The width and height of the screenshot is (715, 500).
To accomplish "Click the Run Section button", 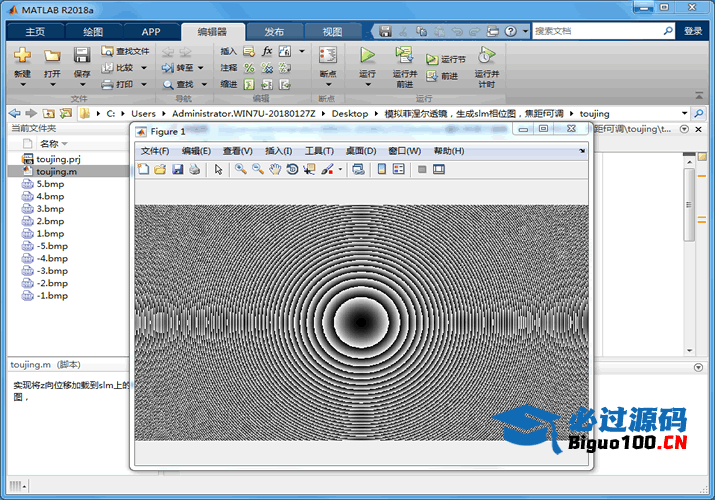I will coord(446,59).
